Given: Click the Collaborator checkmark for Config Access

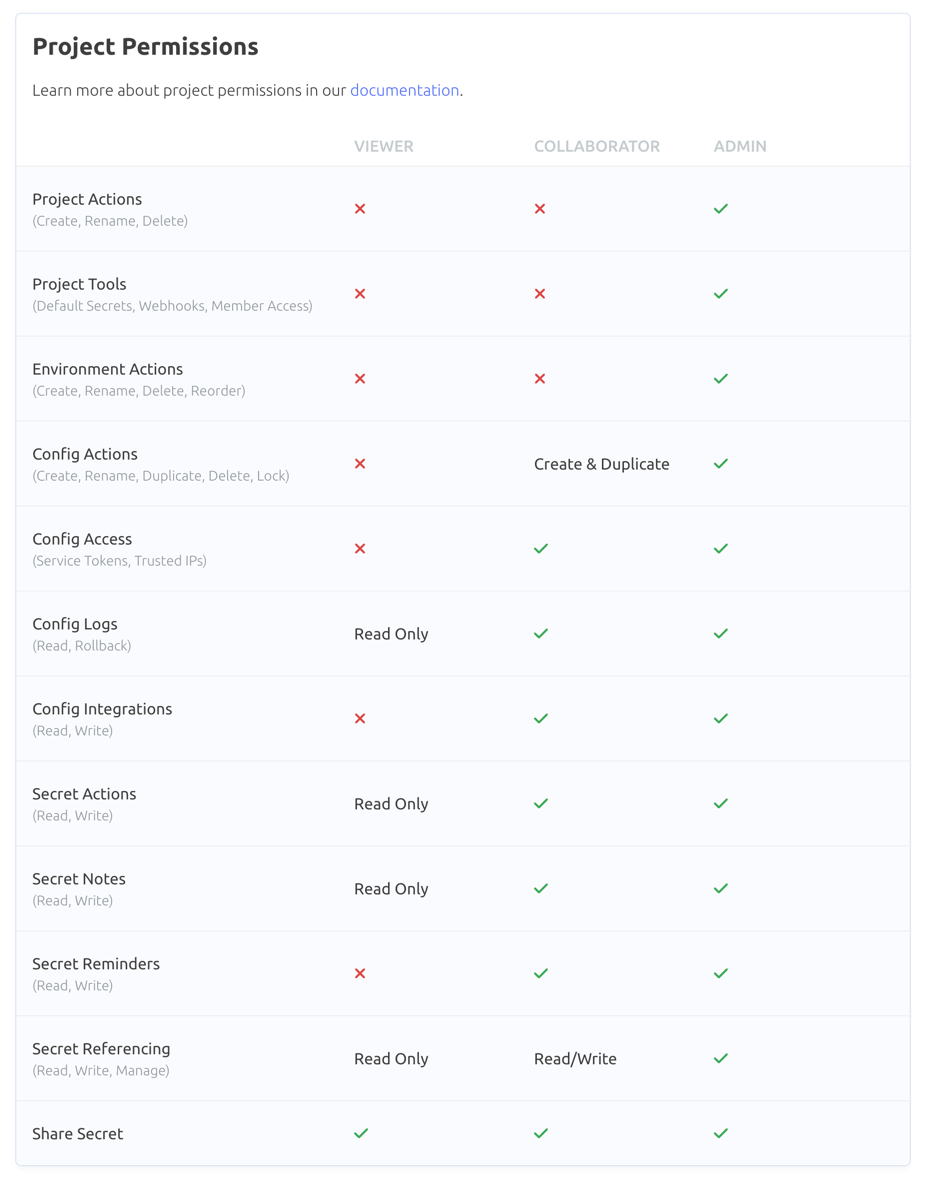Looking at the screenshot, I should 541,549.
